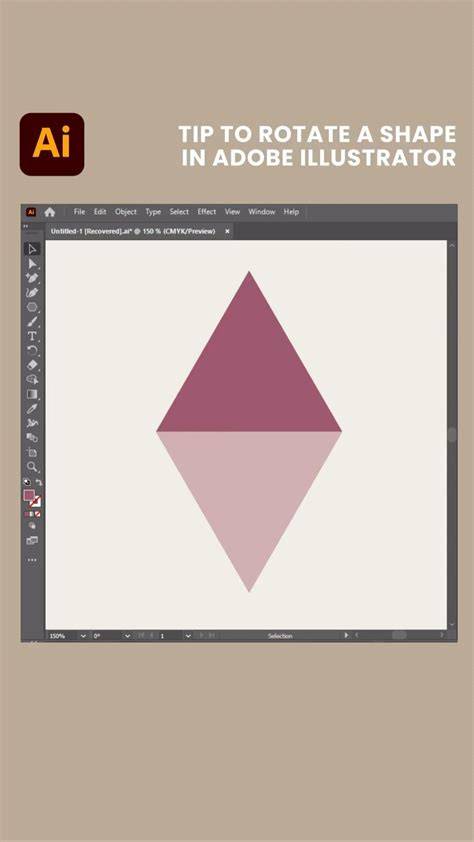Screen dimensions: 474x842
Task: Close the Untitled-1 document tab
Action: [227, 231]
